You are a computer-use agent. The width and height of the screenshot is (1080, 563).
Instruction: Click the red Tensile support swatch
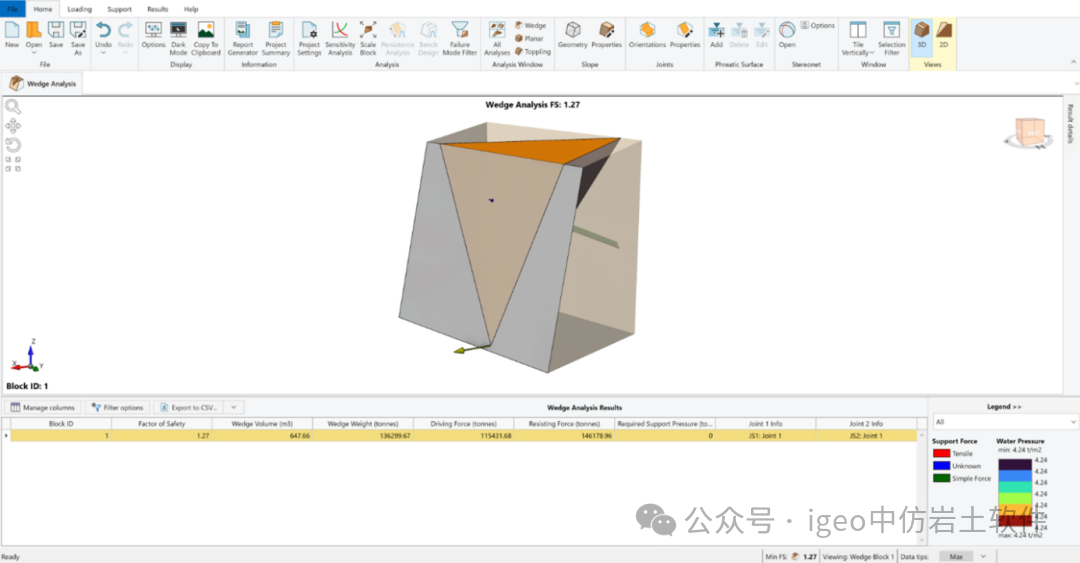(942, 453)
